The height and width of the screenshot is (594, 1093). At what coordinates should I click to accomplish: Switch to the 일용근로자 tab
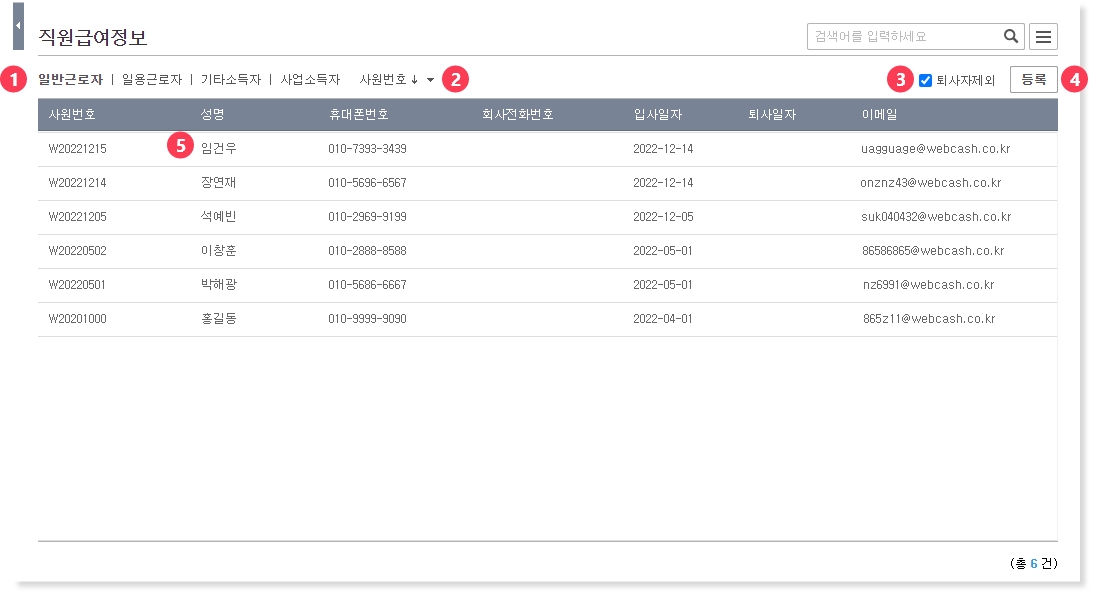point(151,79)
